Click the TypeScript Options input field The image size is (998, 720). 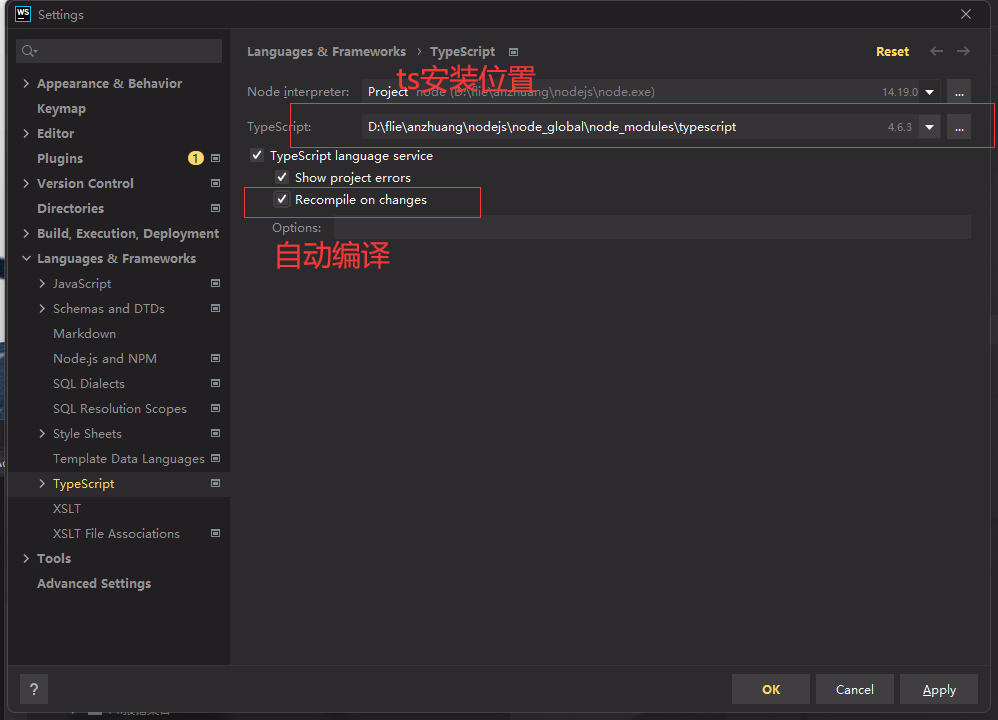click(652, 227)
